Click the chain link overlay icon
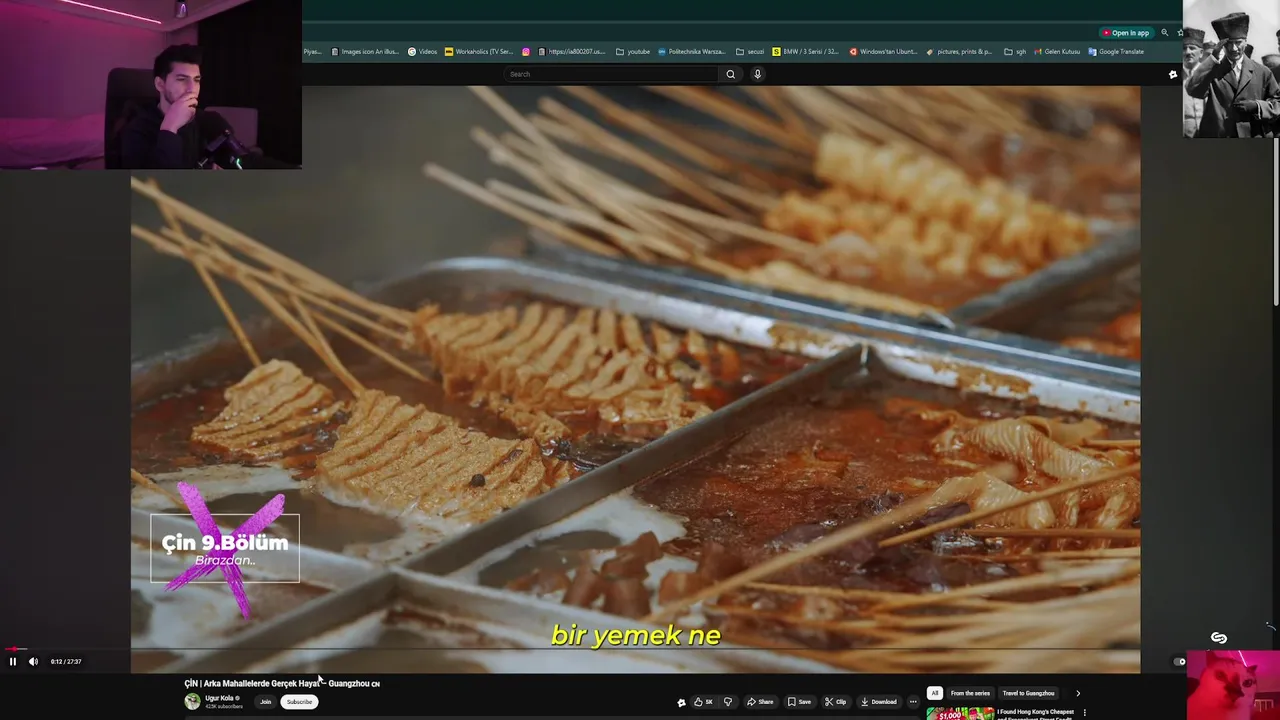 [1218, 638]
